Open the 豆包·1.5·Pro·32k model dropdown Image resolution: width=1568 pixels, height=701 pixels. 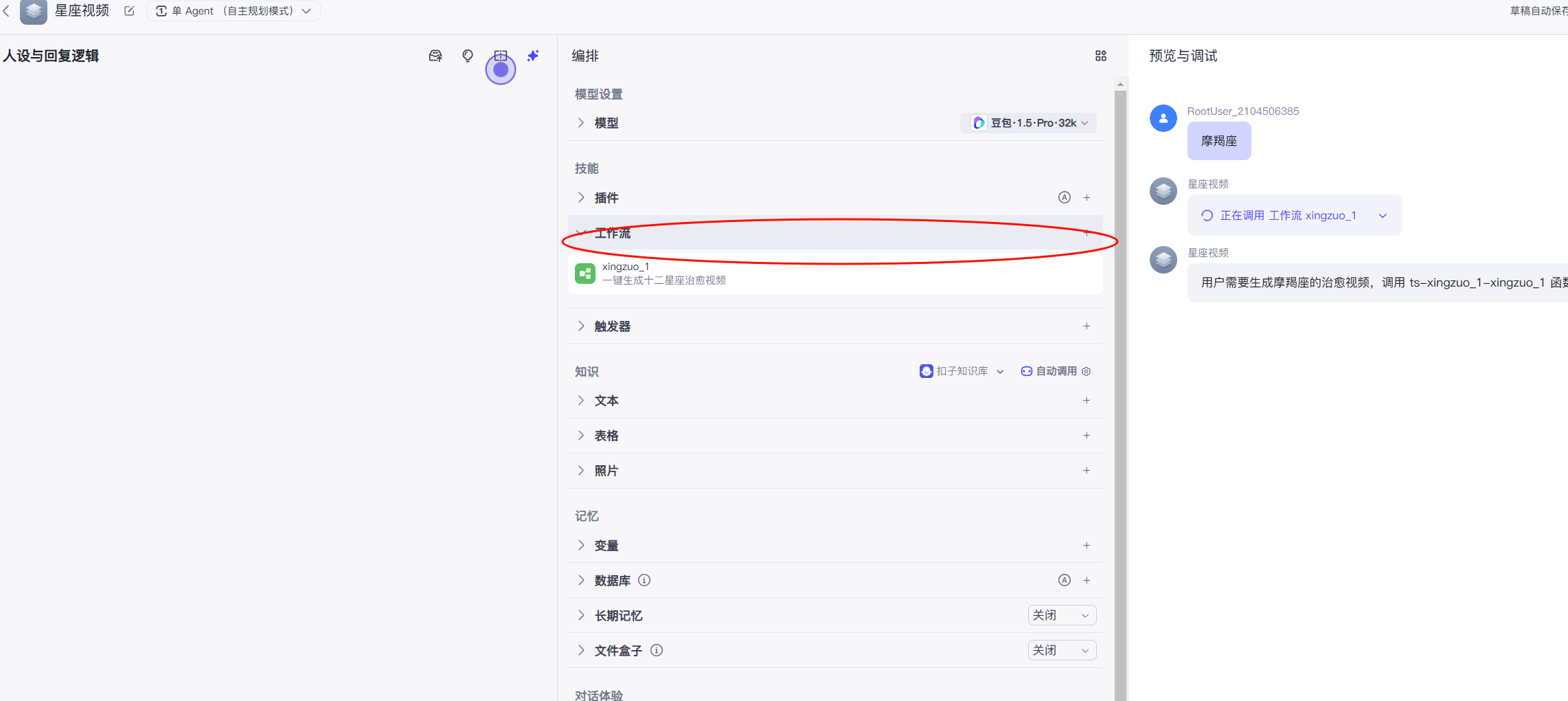tap(1028, 123)
